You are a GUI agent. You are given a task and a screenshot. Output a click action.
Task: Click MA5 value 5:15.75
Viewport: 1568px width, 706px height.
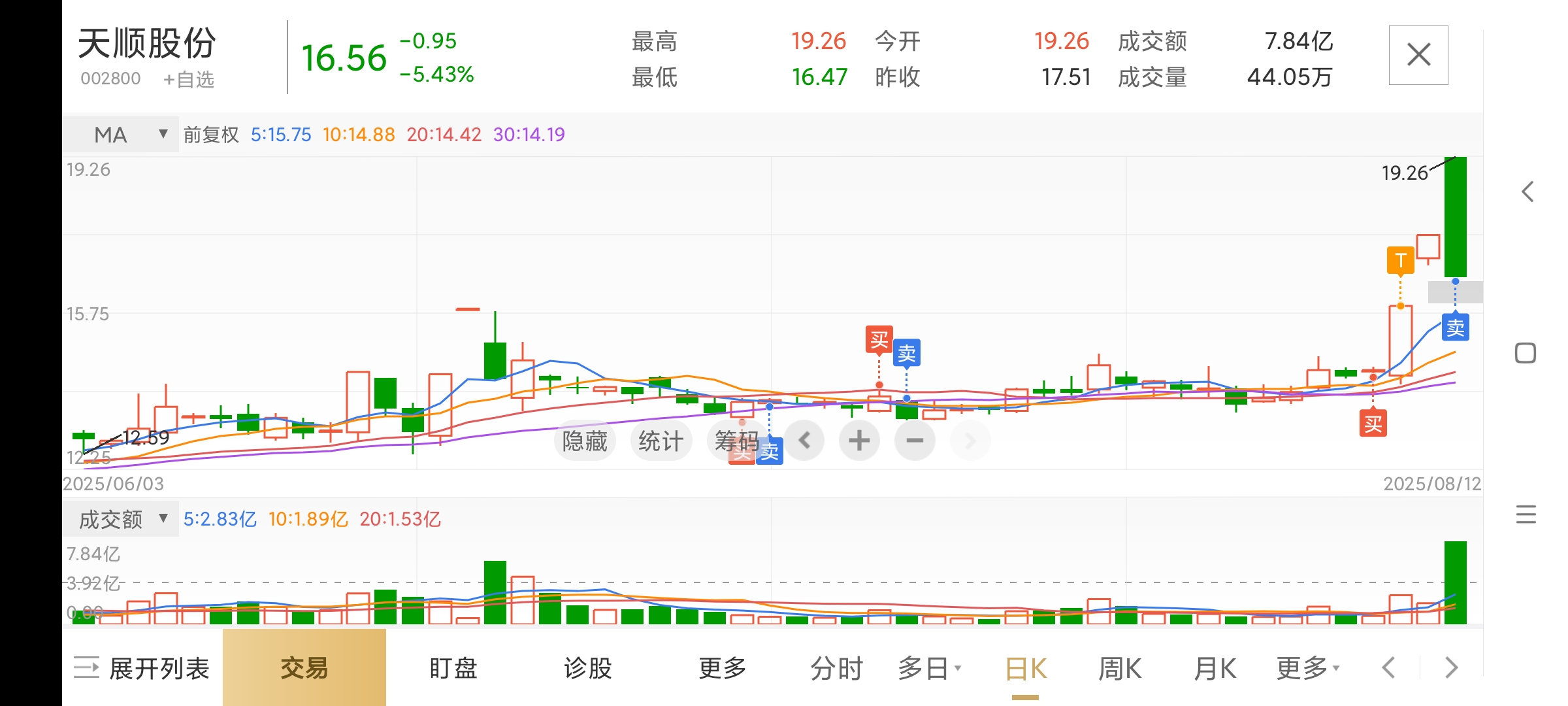pos(281,135)
